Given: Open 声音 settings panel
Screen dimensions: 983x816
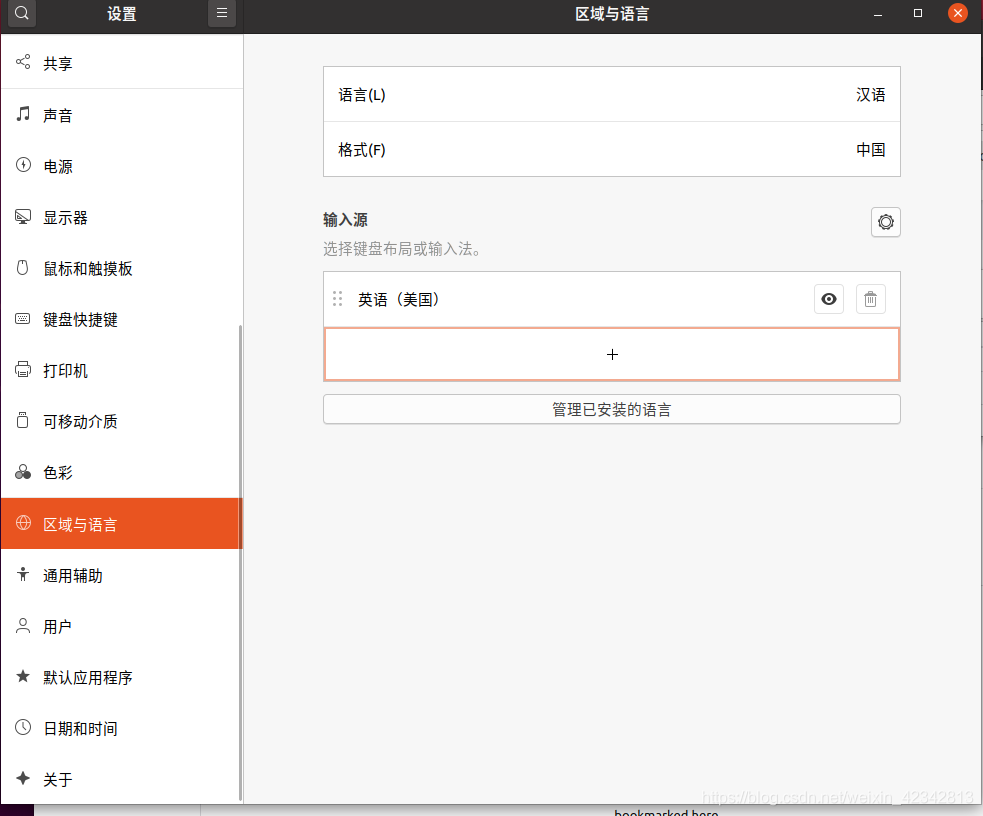Looking at the screenshot, I should pyautogui.click(x=122, y=115).
